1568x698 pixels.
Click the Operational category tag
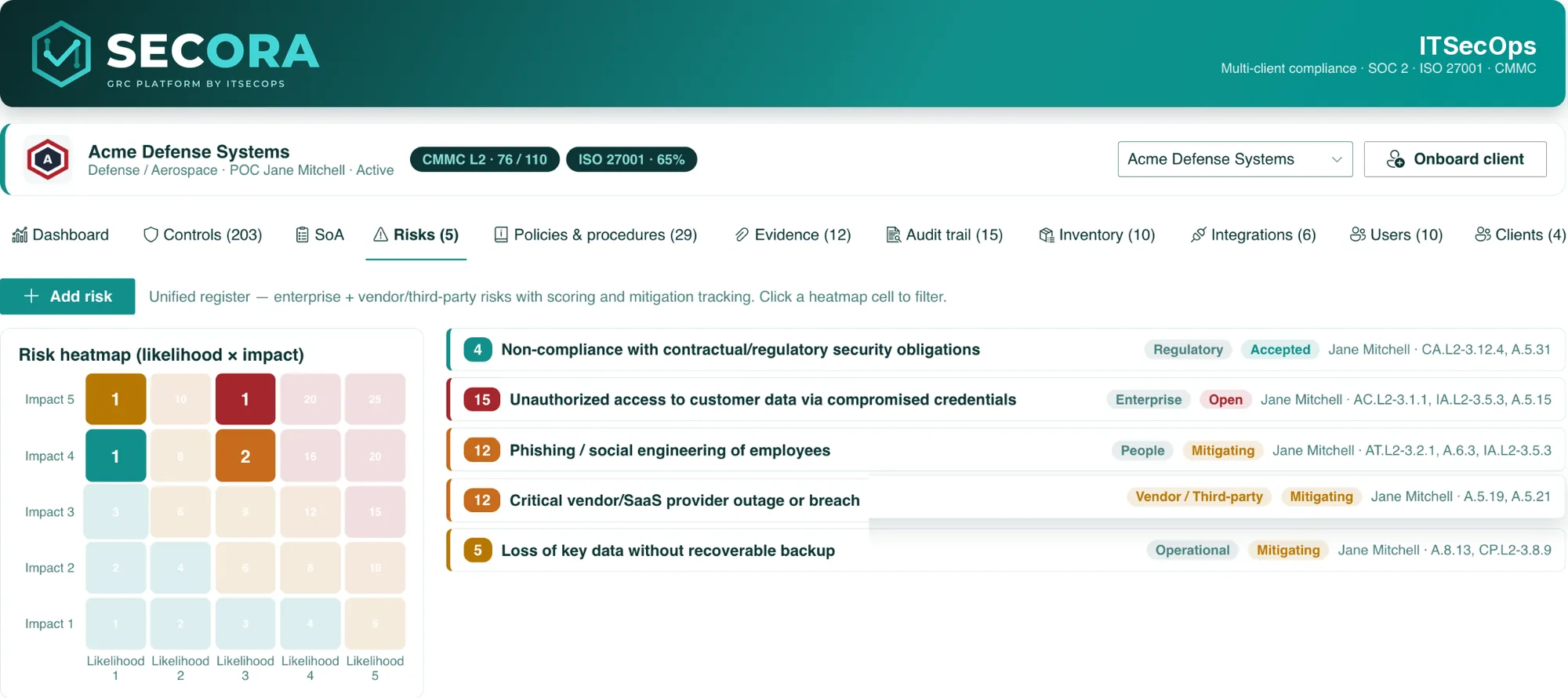(x=1192, y=551)
